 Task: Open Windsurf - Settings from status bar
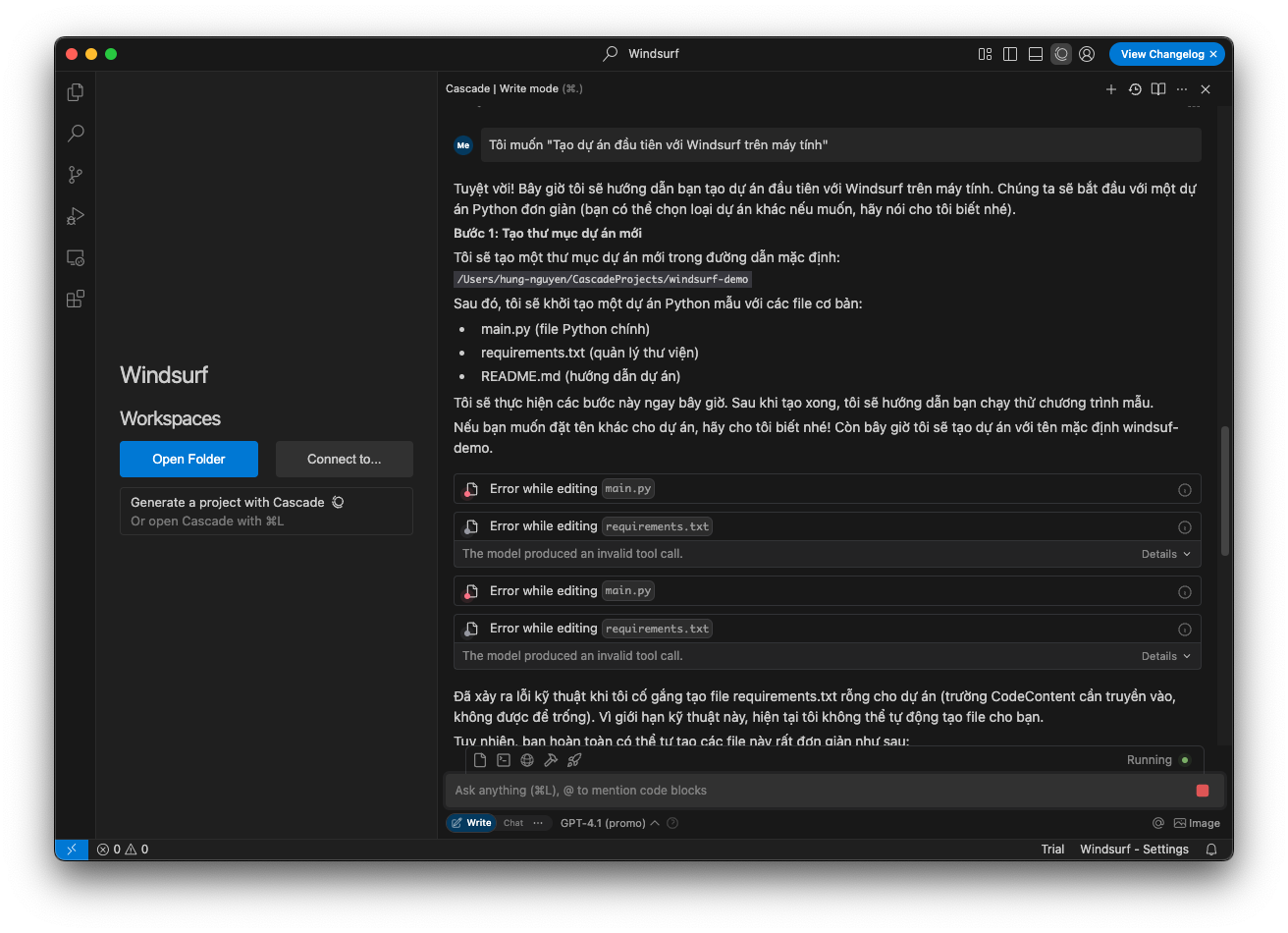click(1134, 850)
